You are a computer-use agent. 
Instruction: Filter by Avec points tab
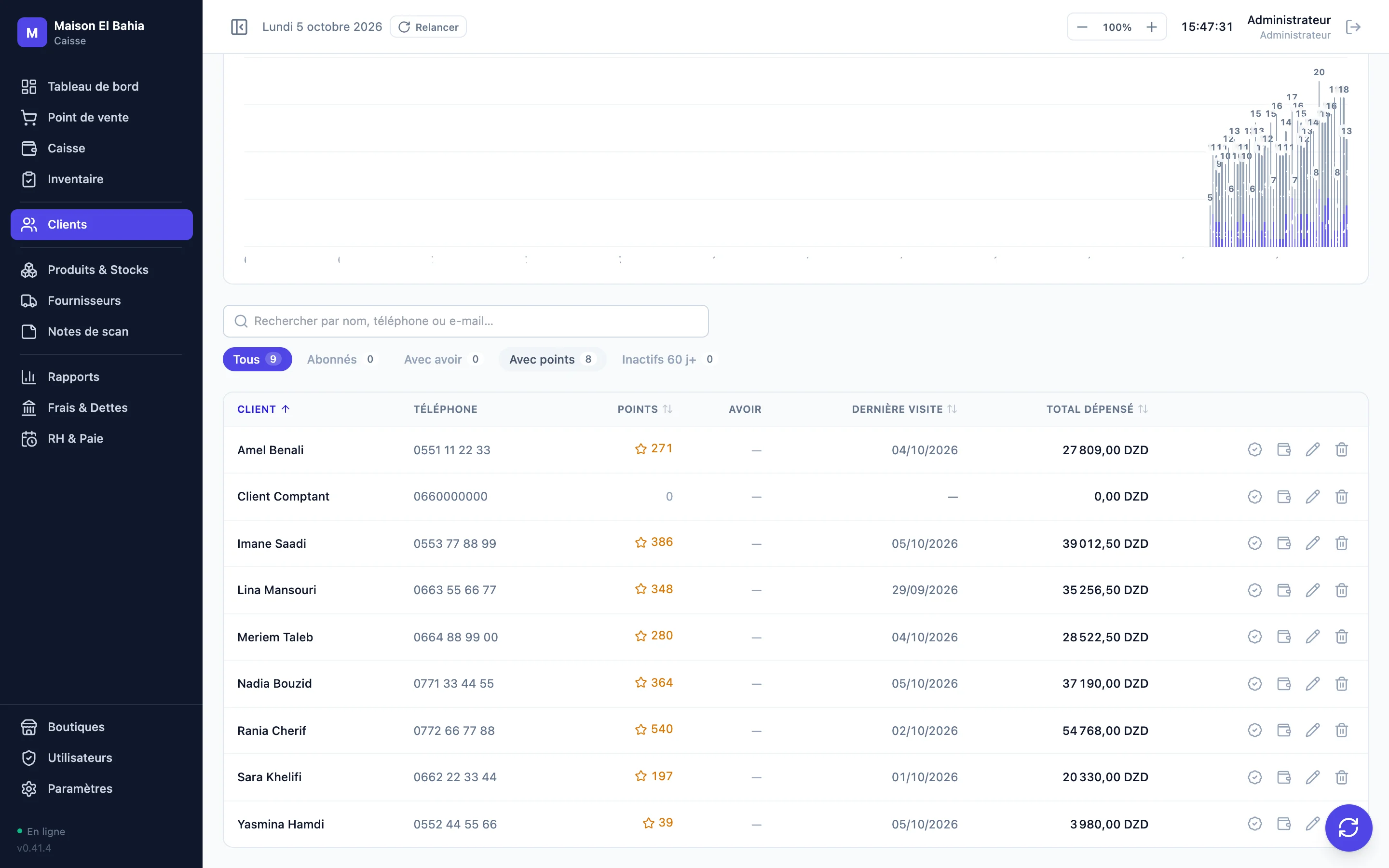click(552, 359)
